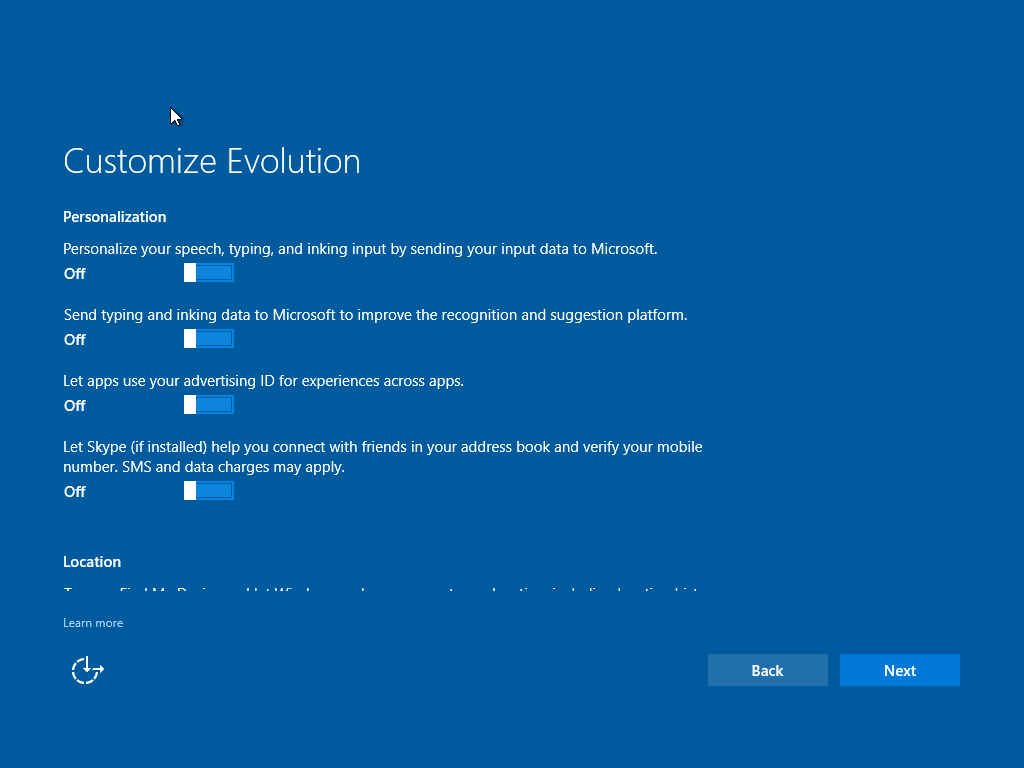The image size is (1024, 768).
Task: Toggle the send typing and inking data switch
Action: click(209, 339)
